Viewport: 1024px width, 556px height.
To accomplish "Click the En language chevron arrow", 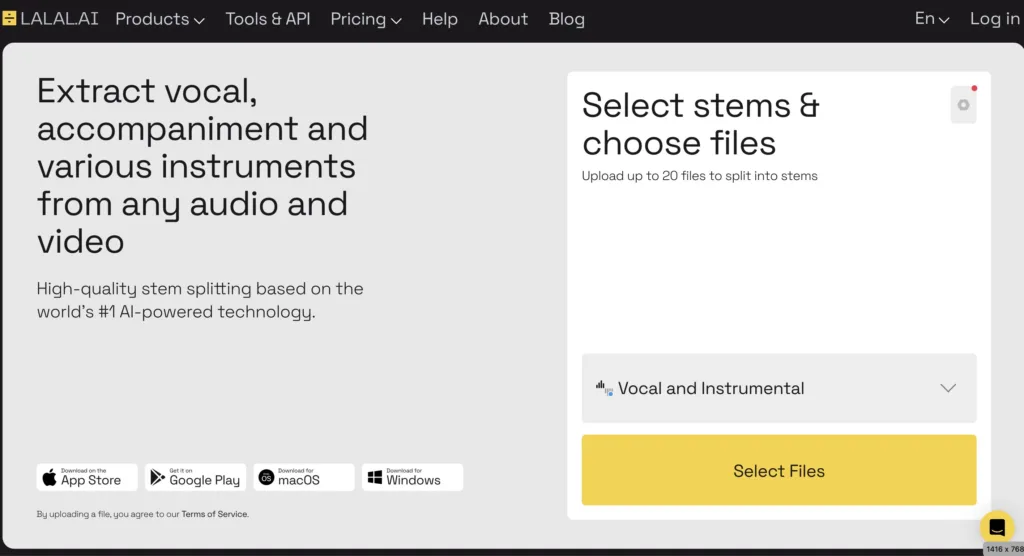I will point(944,21).
